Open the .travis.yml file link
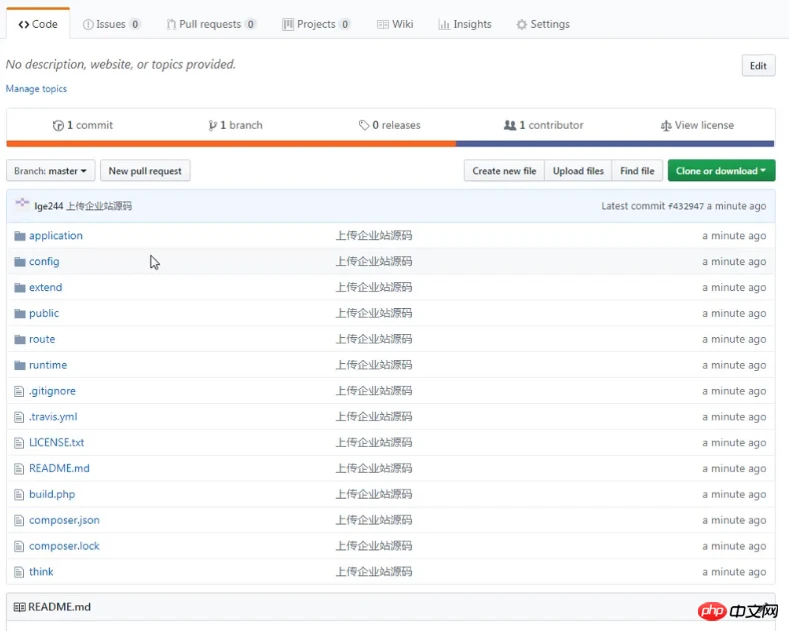789x631 pixels. (x=53, y=417)
